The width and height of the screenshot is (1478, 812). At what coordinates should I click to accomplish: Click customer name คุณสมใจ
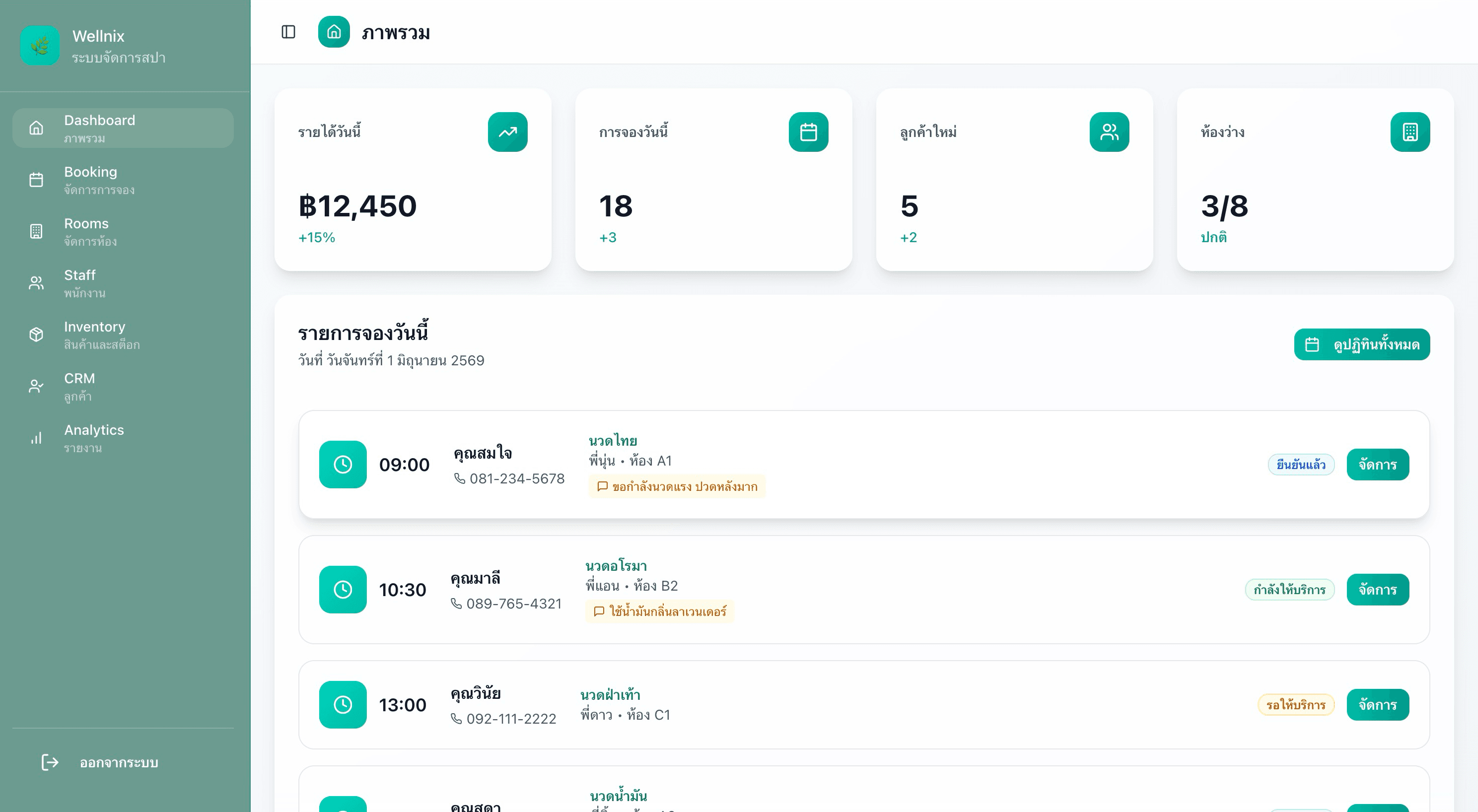[483, 454]
